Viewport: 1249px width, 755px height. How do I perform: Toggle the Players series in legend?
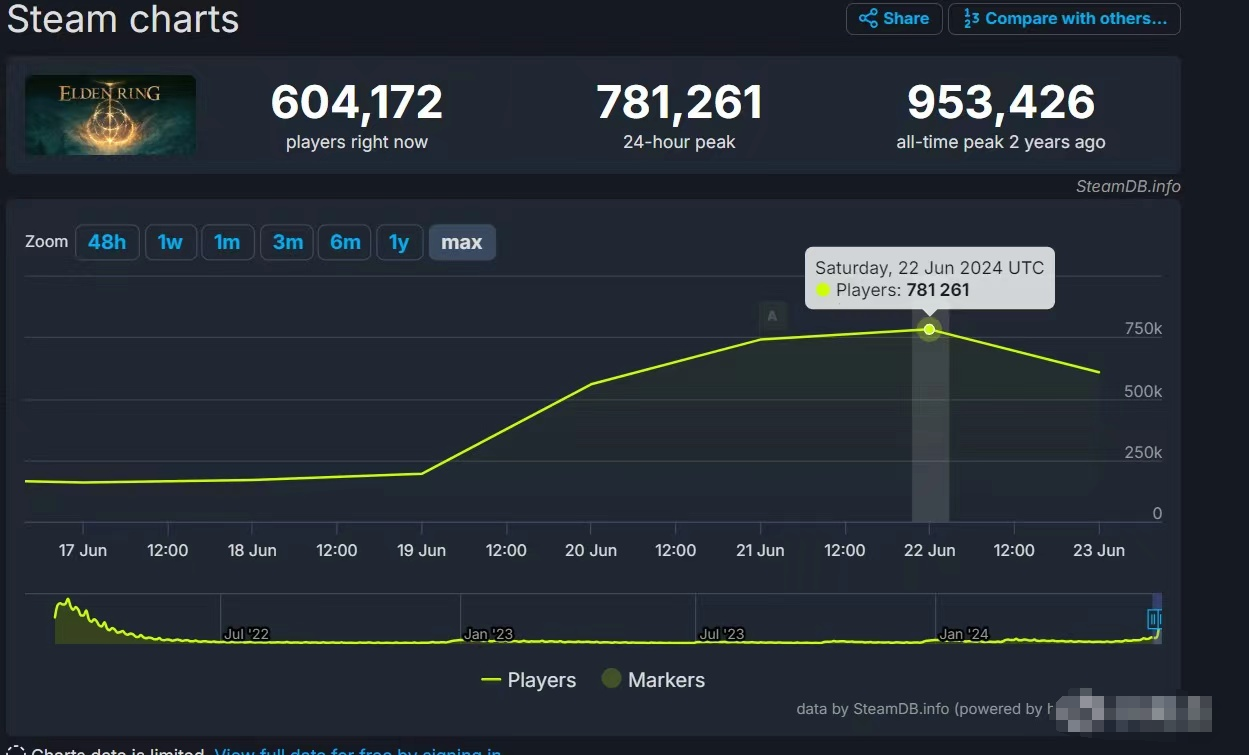coord(529,680)
